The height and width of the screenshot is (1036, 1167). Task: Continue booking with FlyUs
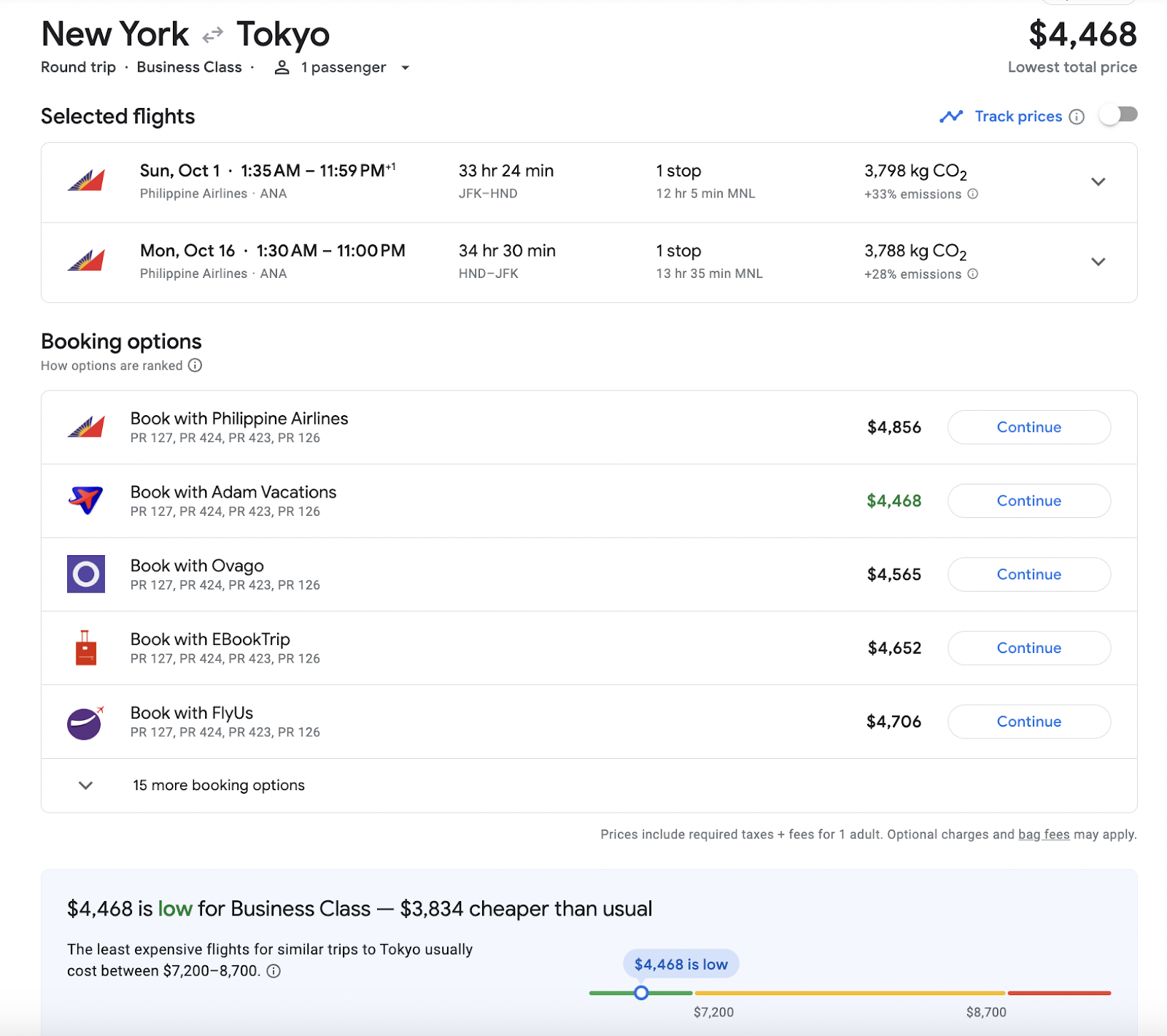[x=1029, y=722]
